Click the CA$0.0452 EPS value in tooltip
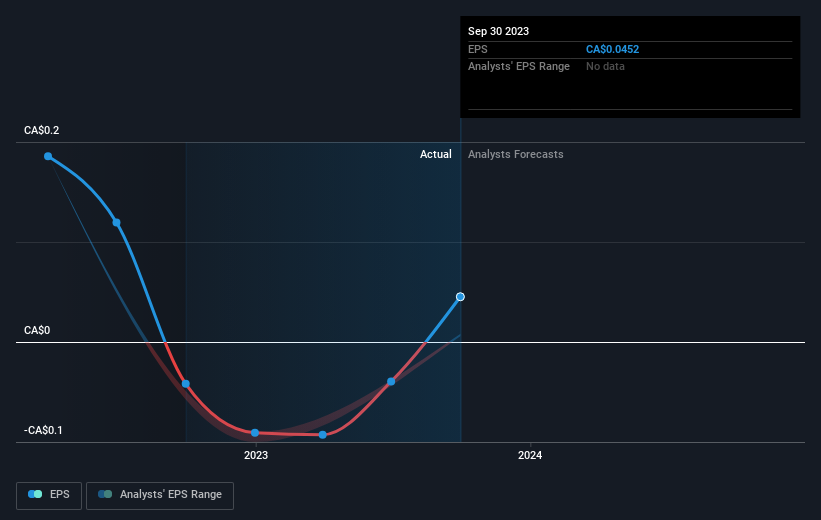This screenshot has height=520, width=821. pos(613,49)
